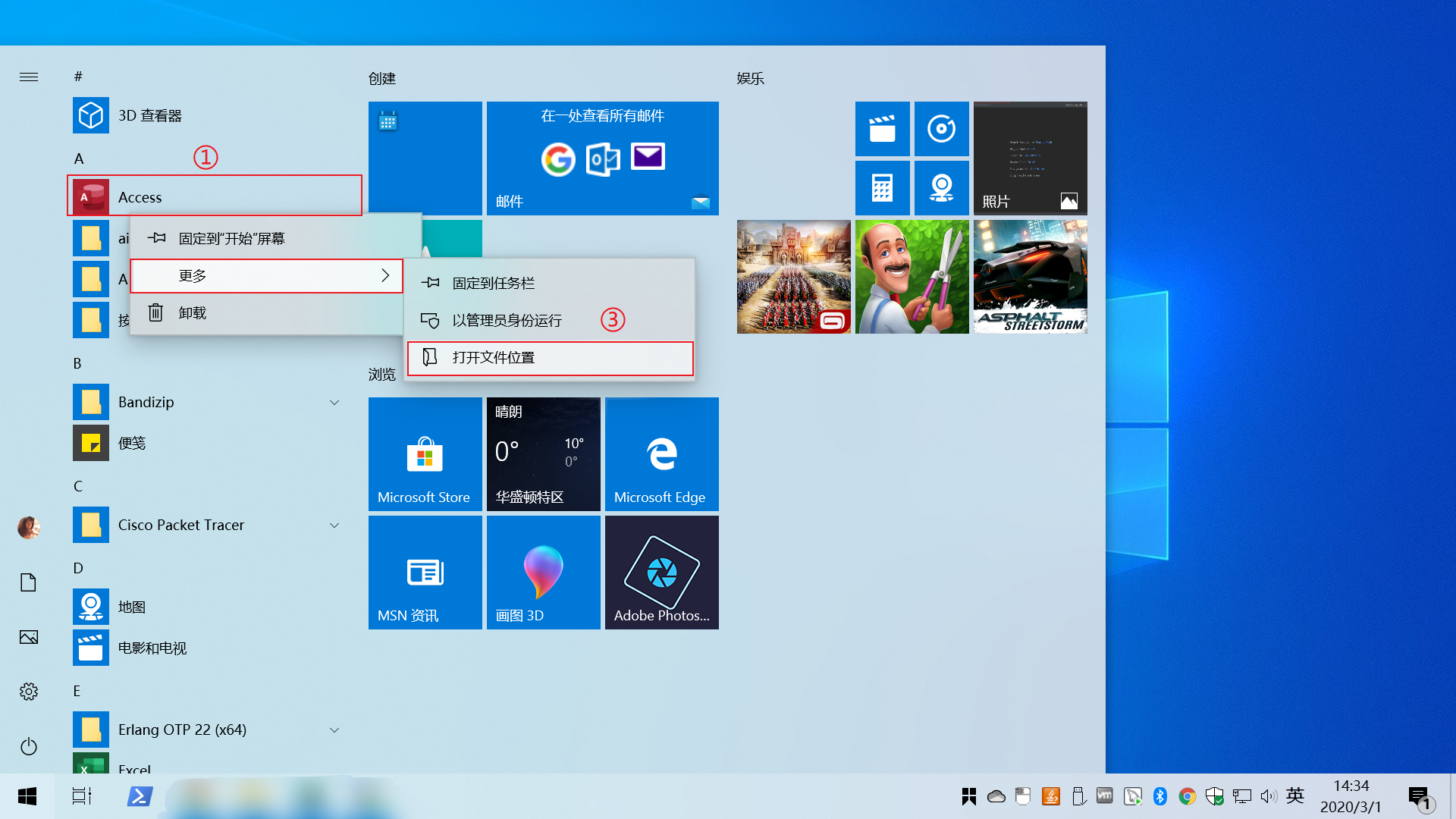The width and height of the screenshot is (1456, 819).
Task: Open the Calculator tile
Action: pos(882,187)
